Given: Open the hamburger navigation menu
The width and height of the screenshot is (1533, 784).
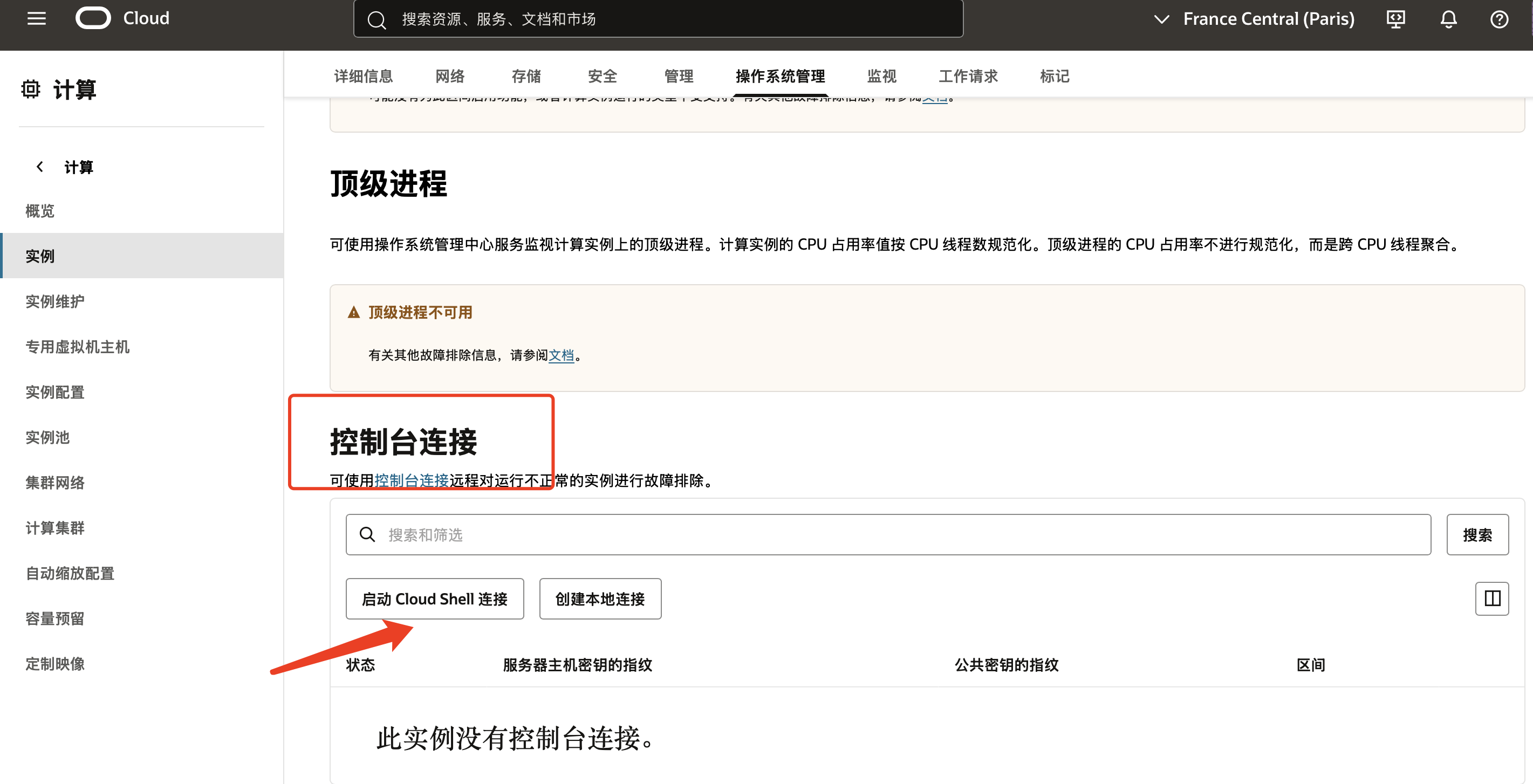Looking at the screenshot, I should pyautogui.click(x=36, y=18).
